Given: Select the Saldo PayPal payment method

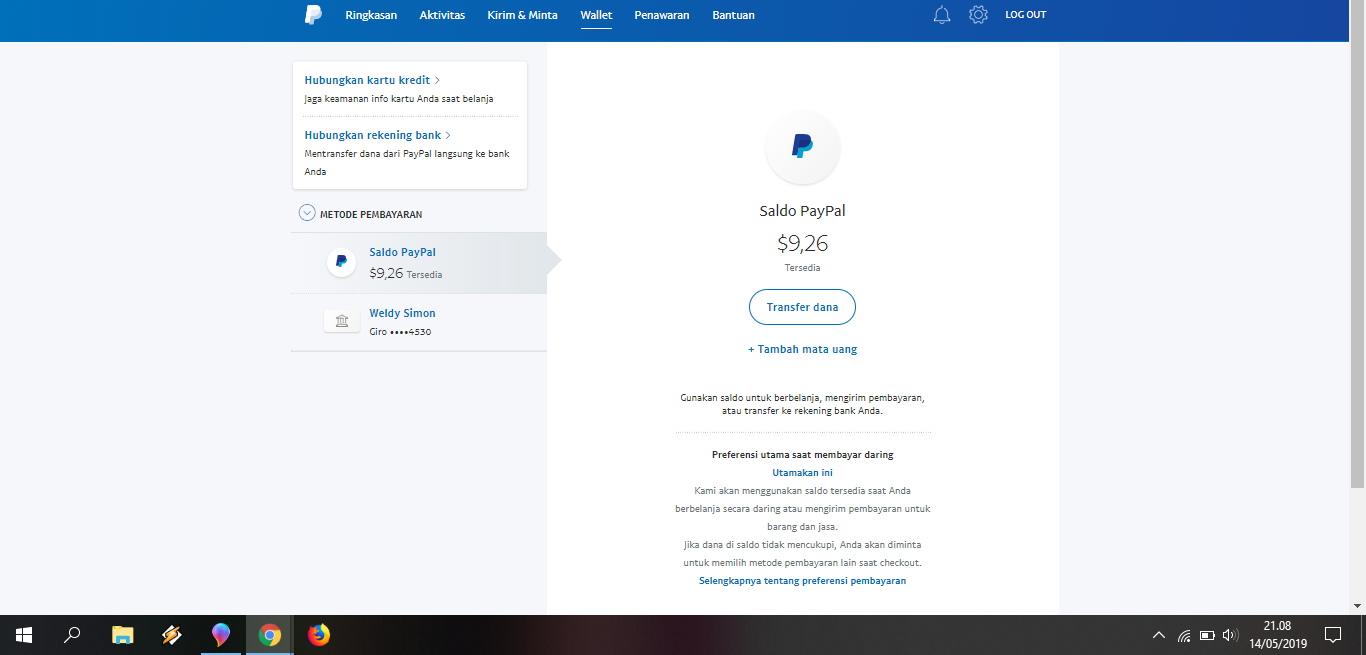Looking at the screenshot, I should click(x=419, y=263).
